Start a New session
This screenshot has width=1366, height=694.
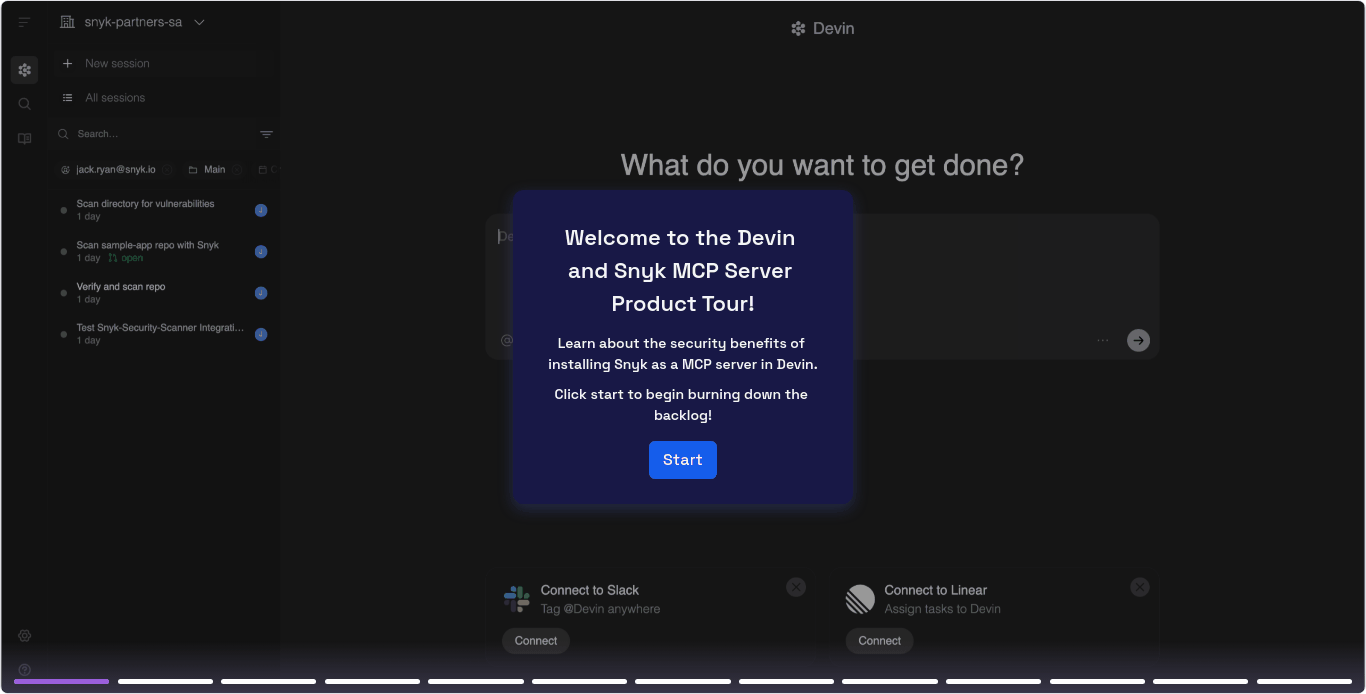click(165, 63)
